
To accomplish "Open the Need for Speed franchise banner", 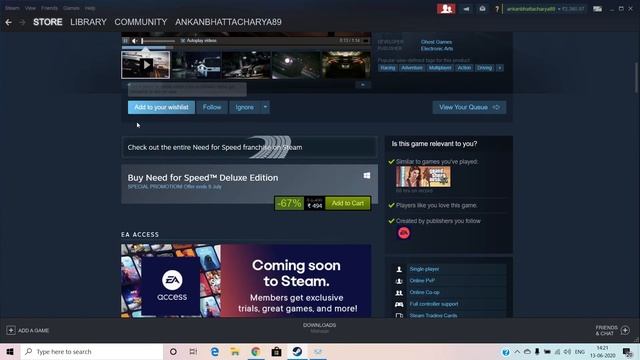I will coord(249,147).
